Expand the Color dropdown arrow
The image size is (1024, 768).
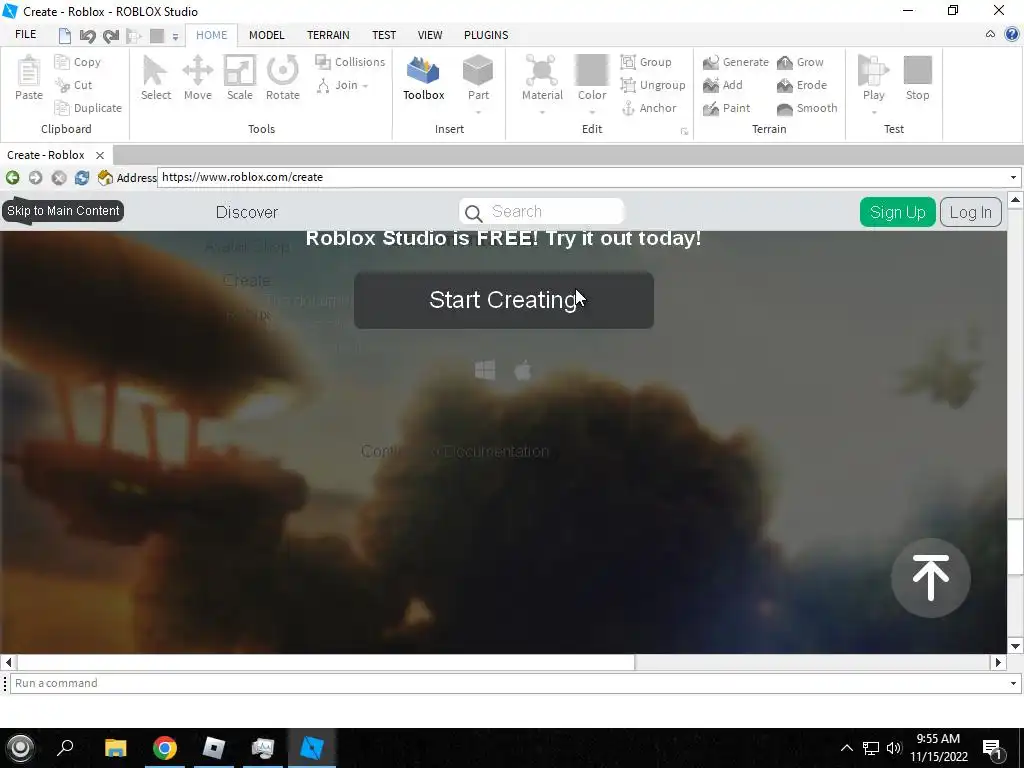(592, 112)
